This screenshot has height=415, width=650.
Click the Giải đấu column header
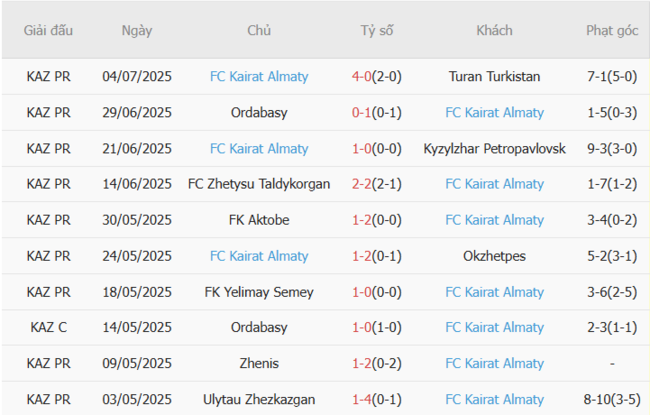(x=49, y=31)
